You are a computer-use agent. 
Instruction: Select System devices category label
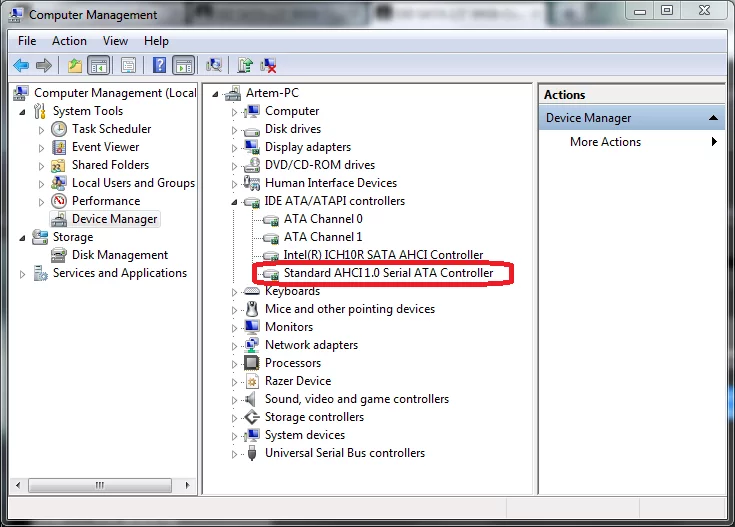(305, 435)
